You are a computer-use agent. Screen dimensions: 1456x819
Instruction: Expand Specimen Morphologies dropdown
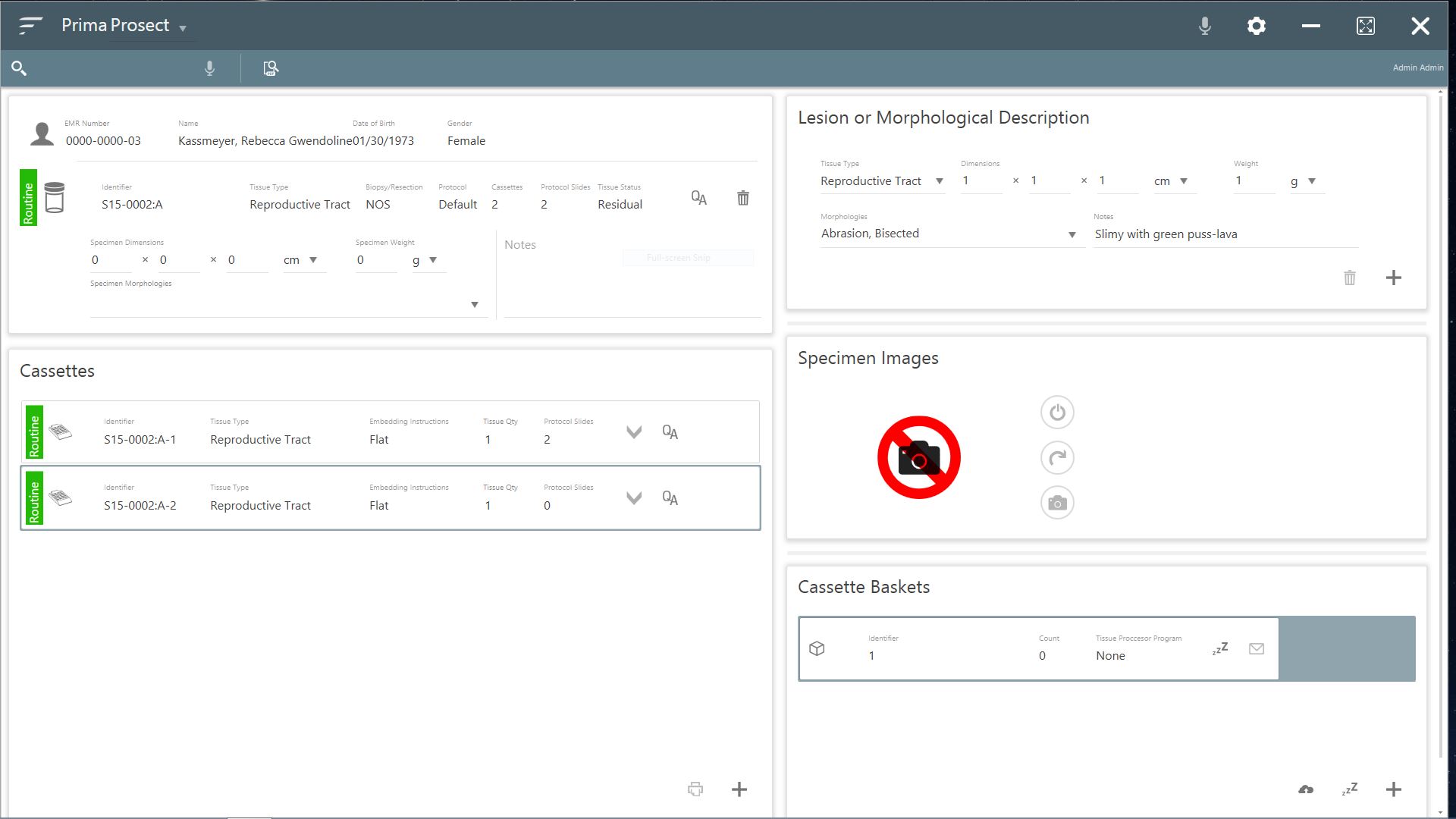click(475, 305)
